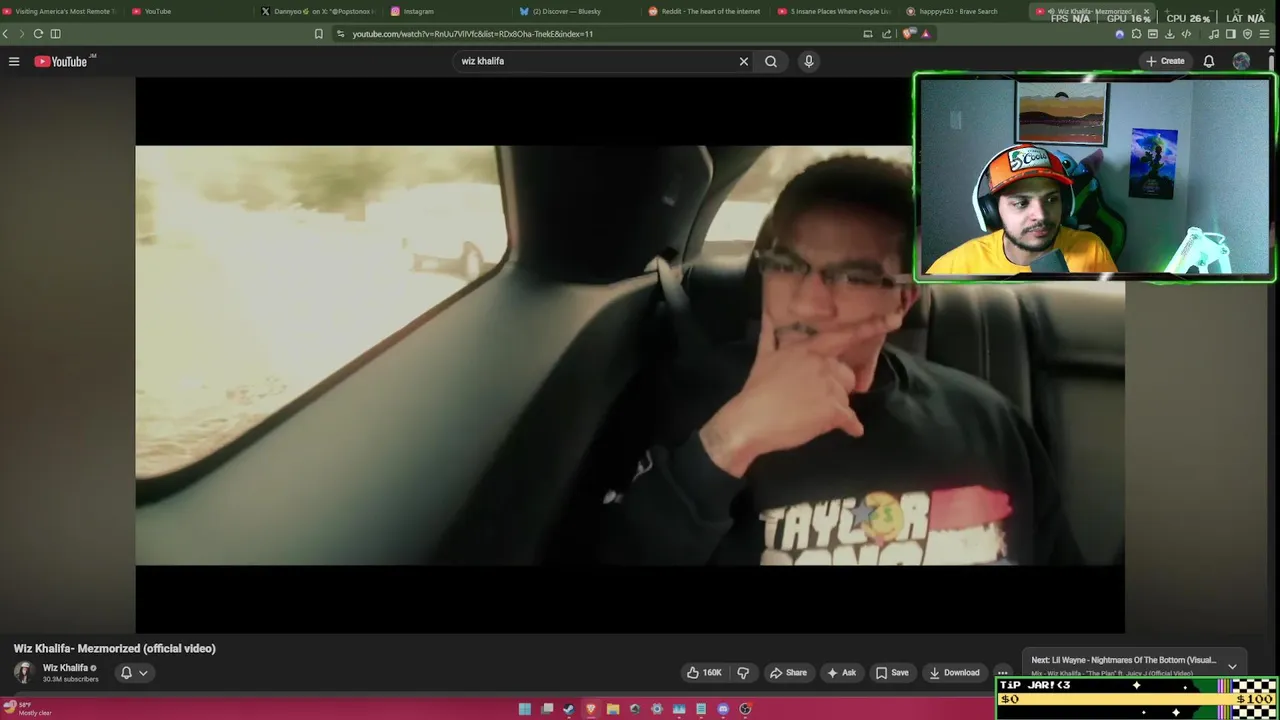Start voice search with the microphone icon
The width and height of the screenshot is (1280, 720).
click(809, 61)
